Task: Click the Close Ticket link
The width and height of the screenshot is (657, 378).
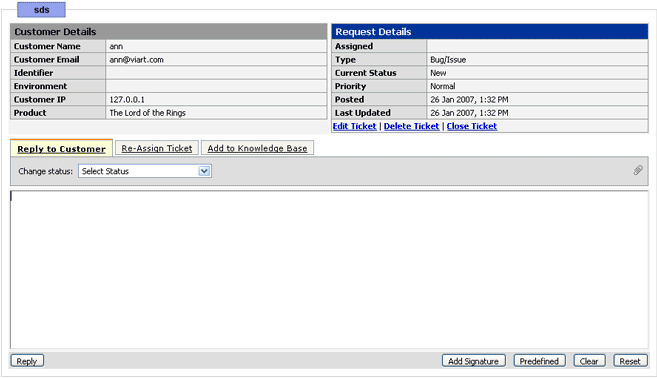Action: tap(472, 126)
